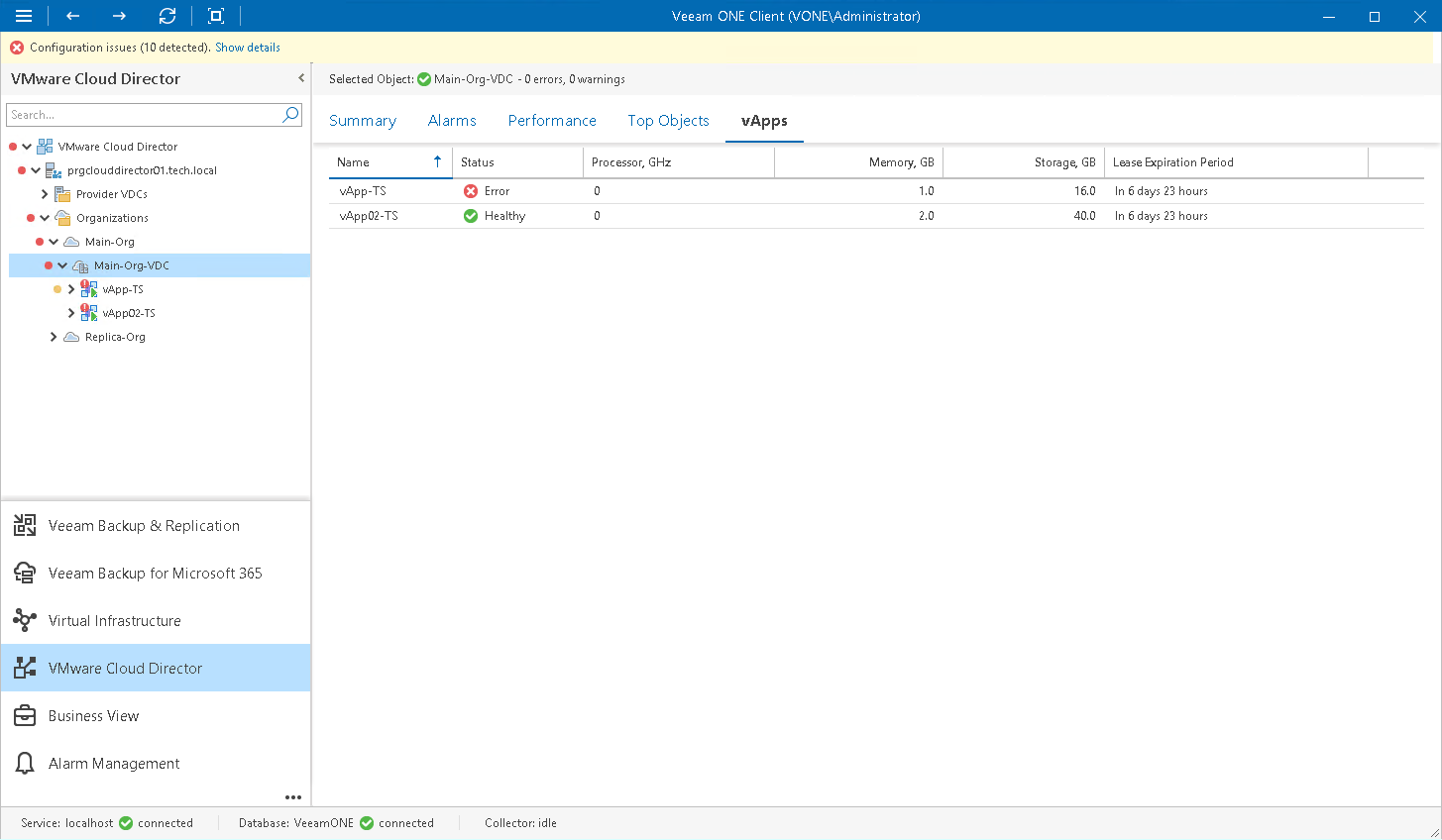This screenshot has width=1442, height=840.
Task: Go forward with the right arrow
Action: point(119,16)
